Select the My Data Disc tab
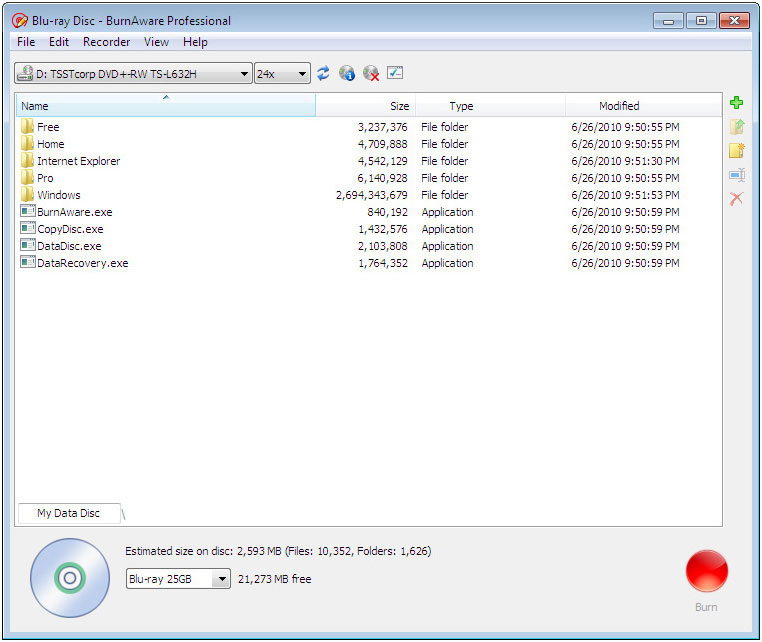762x642 pixels. [x=69, y=513]
